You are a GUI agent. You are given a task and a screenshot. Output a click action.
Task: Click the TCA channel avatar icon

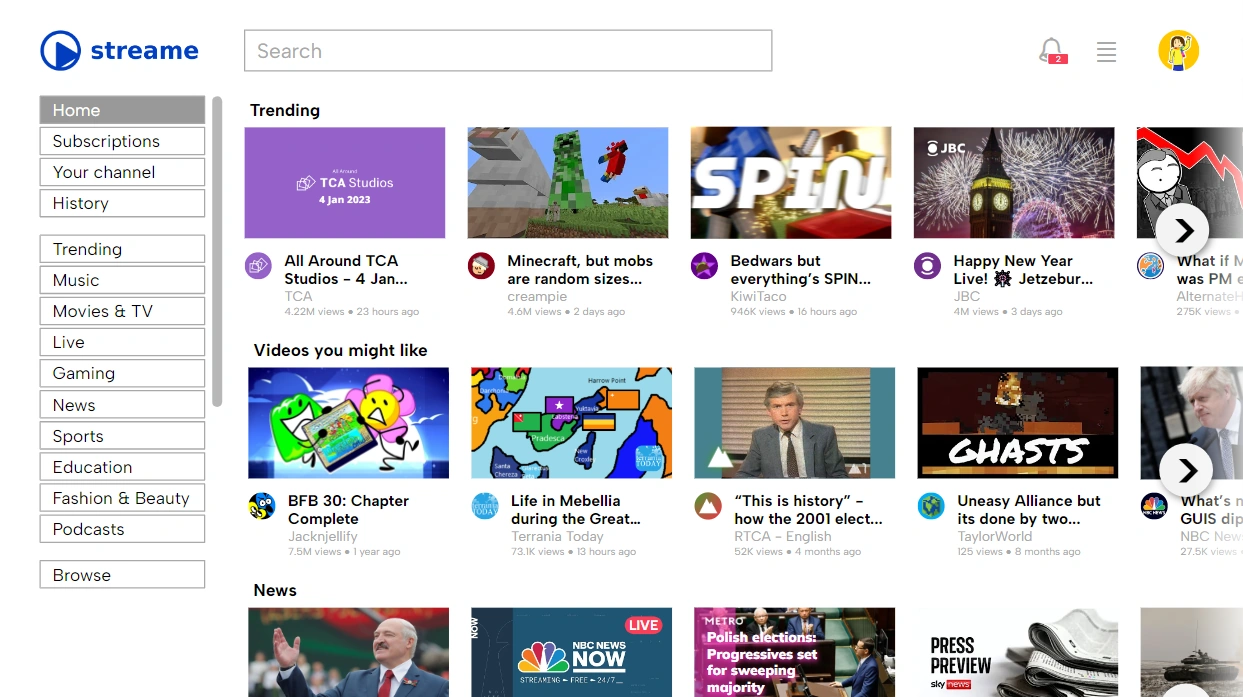point(258,266)
